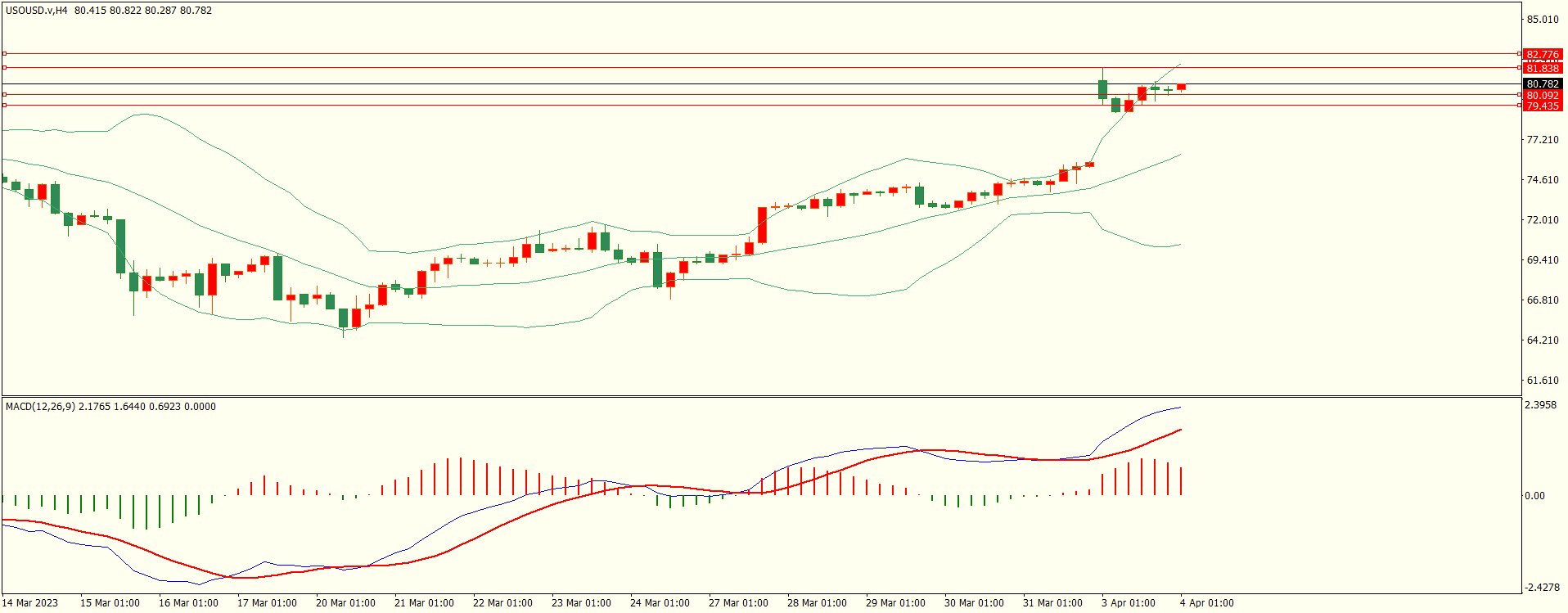Select the red 80.092 price level tag
Image resolution: width=1568 pixels, height=613 pixels.
pos(1542,96)
